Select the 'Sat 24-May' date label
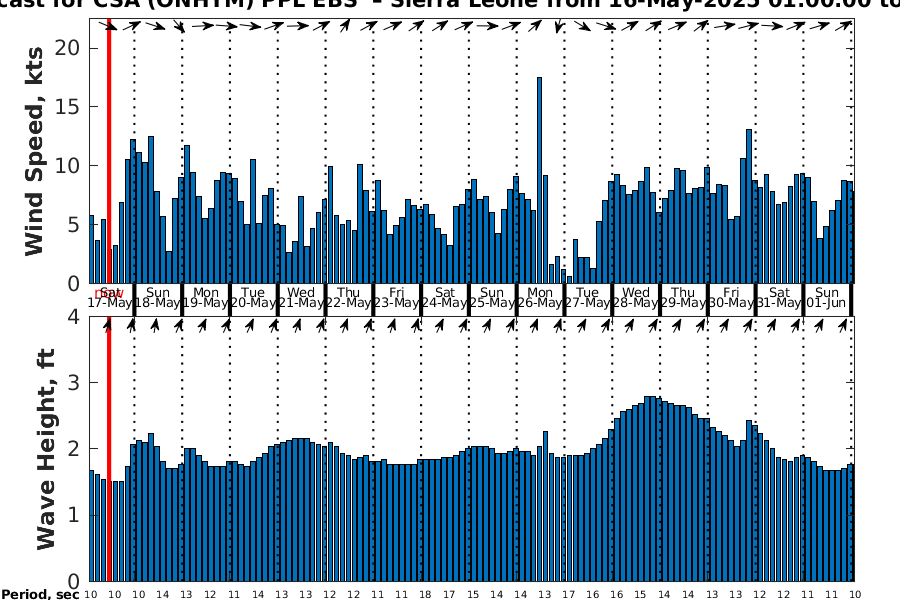This screenshot has width=900, height=600. [444, 297]
